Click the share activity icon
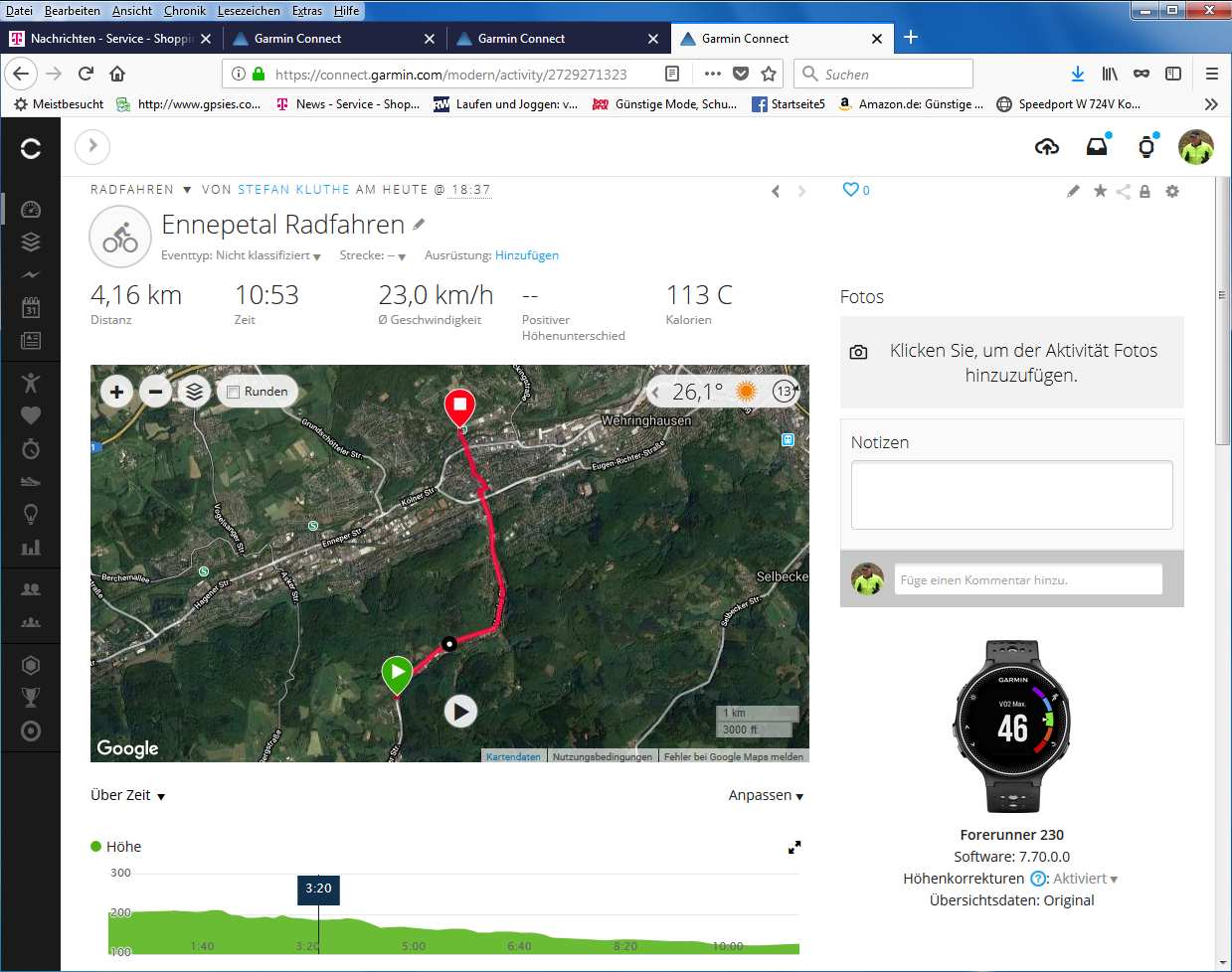The image size is (1232, 972). coord(1123,192)
